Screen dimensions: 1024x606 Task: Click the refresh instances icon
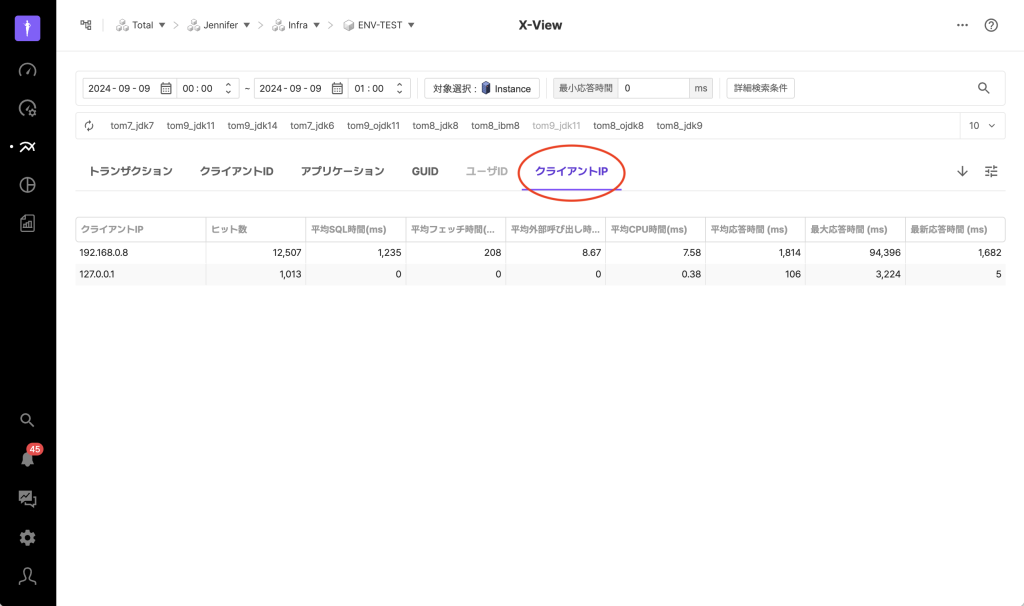89,126
